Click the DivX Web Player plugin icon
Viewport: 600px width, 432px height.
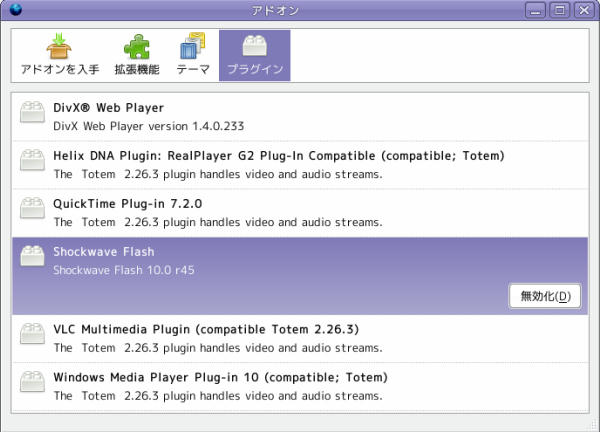point(32,112)
